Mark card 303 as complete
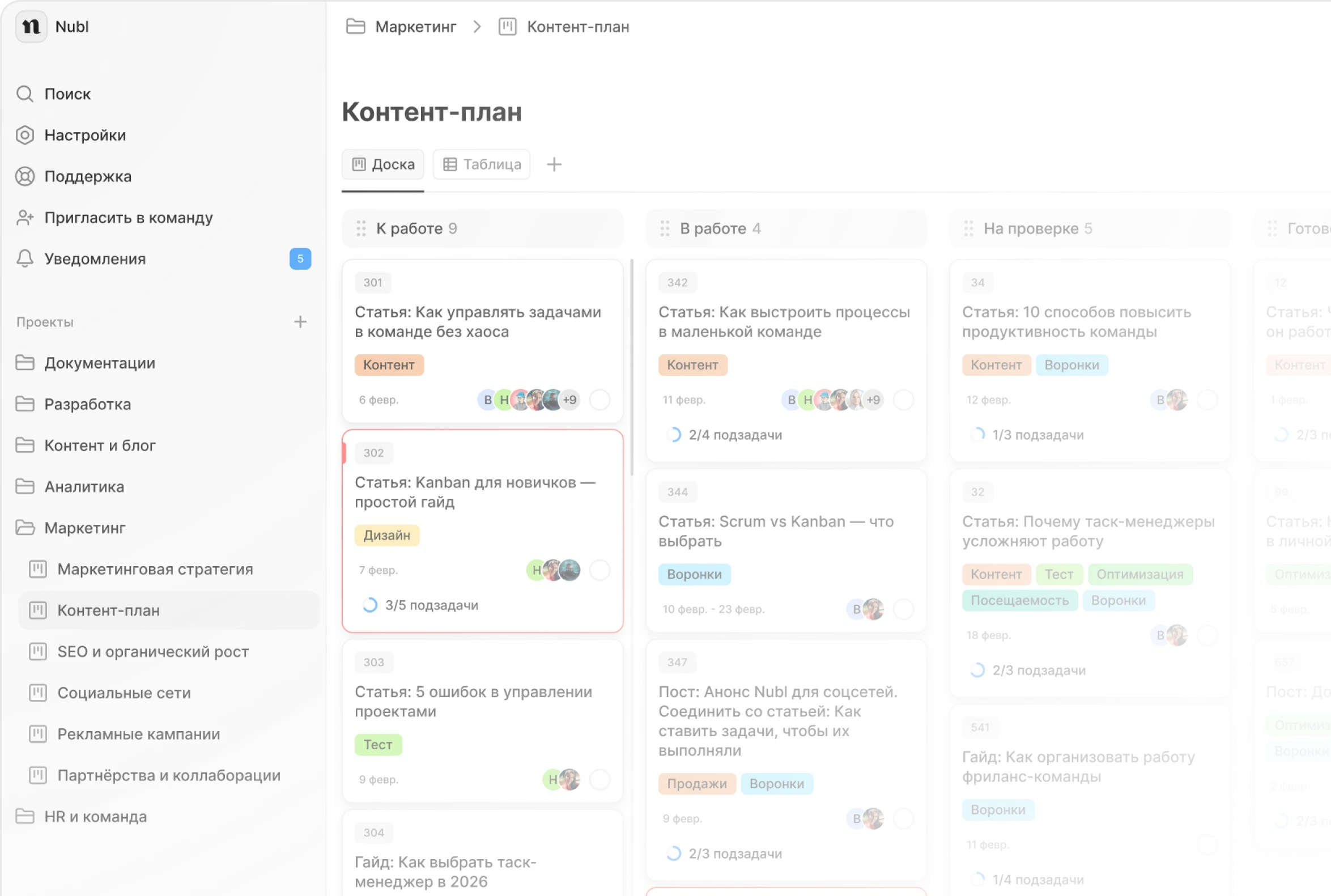This screenshot has width=1331, height=896. coord(600,779)
